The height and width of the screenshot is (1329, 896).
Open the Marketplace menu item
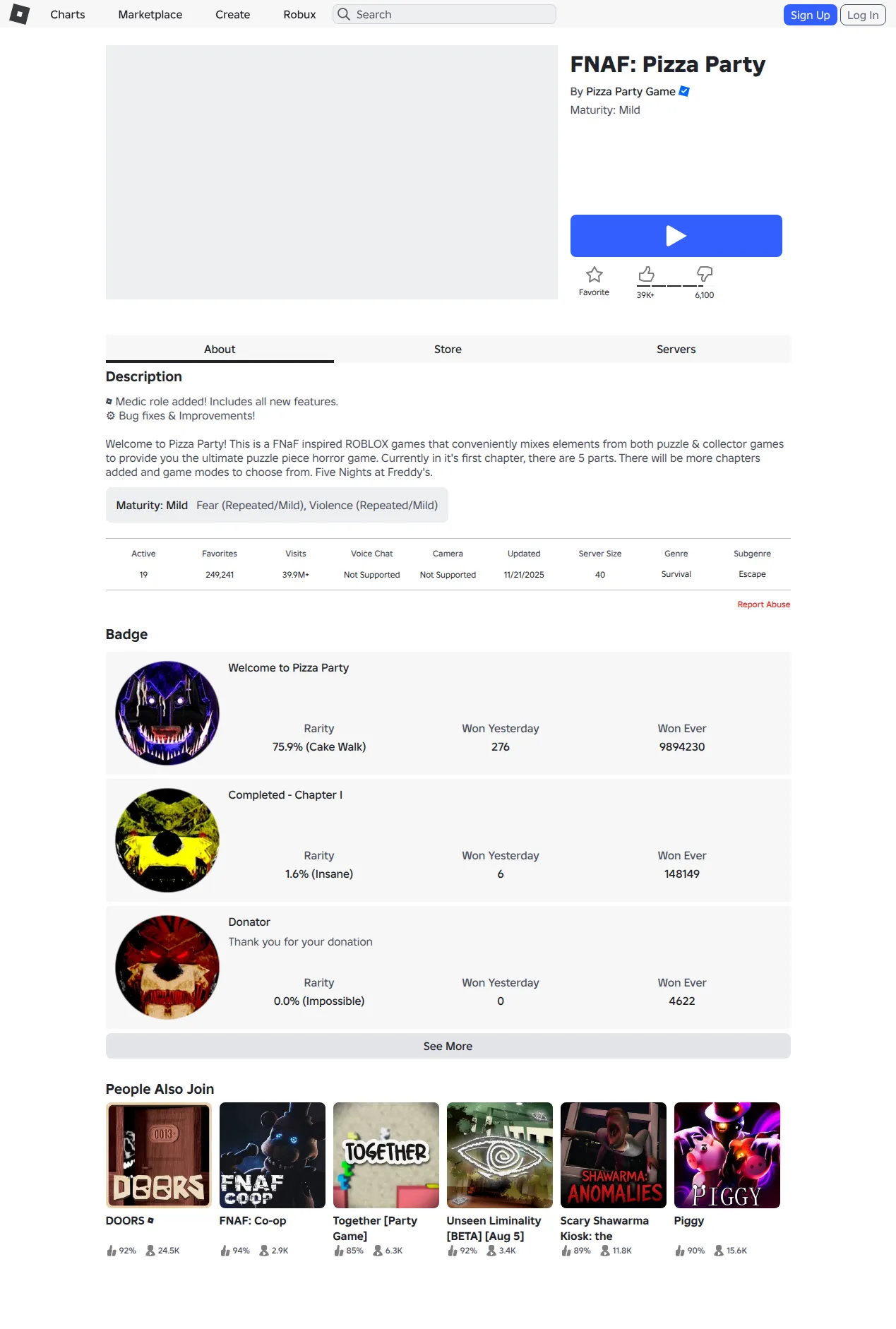point(150,14)
